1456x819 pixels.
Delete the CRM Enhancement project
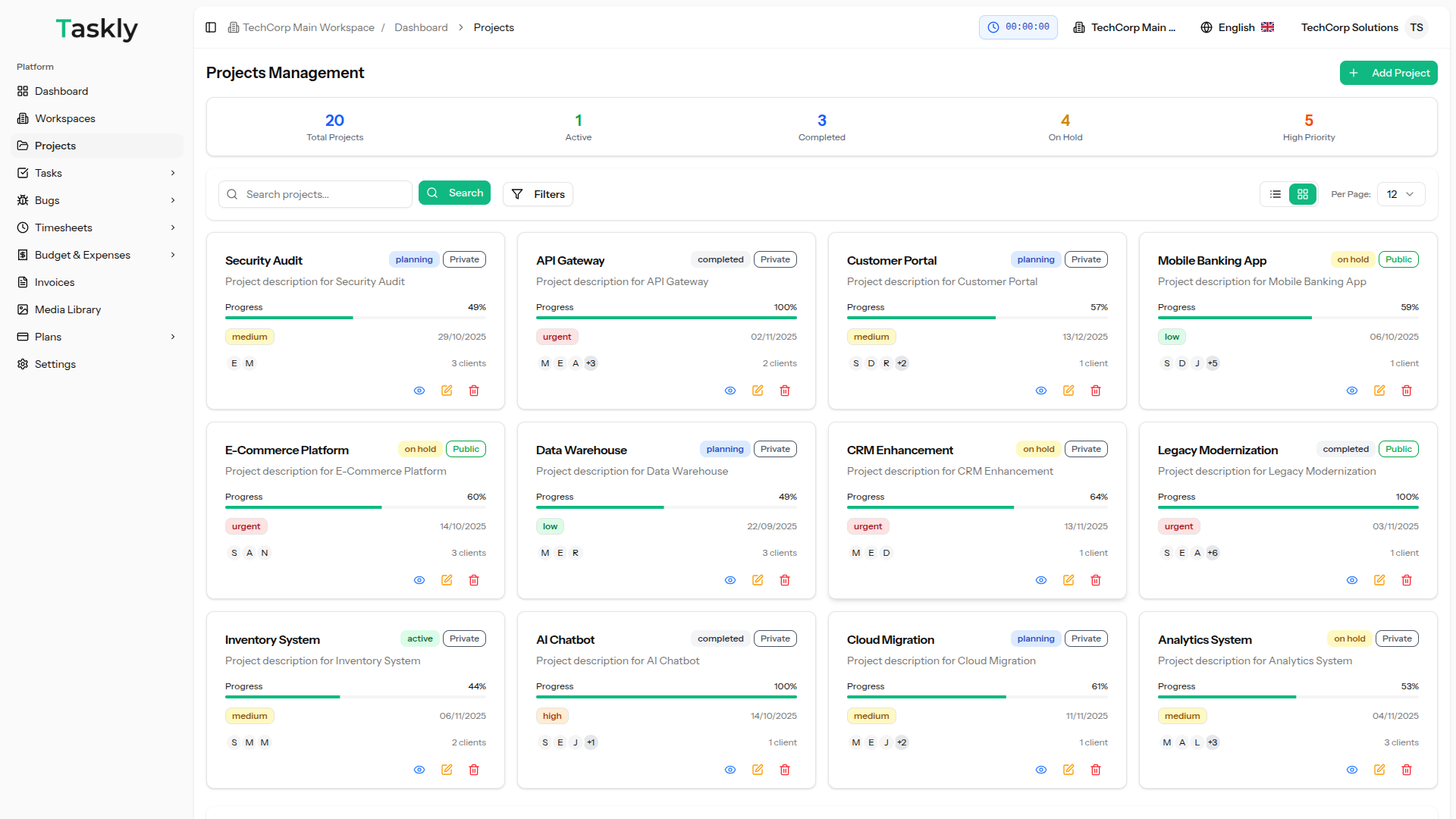click(x=1096, y=580)
